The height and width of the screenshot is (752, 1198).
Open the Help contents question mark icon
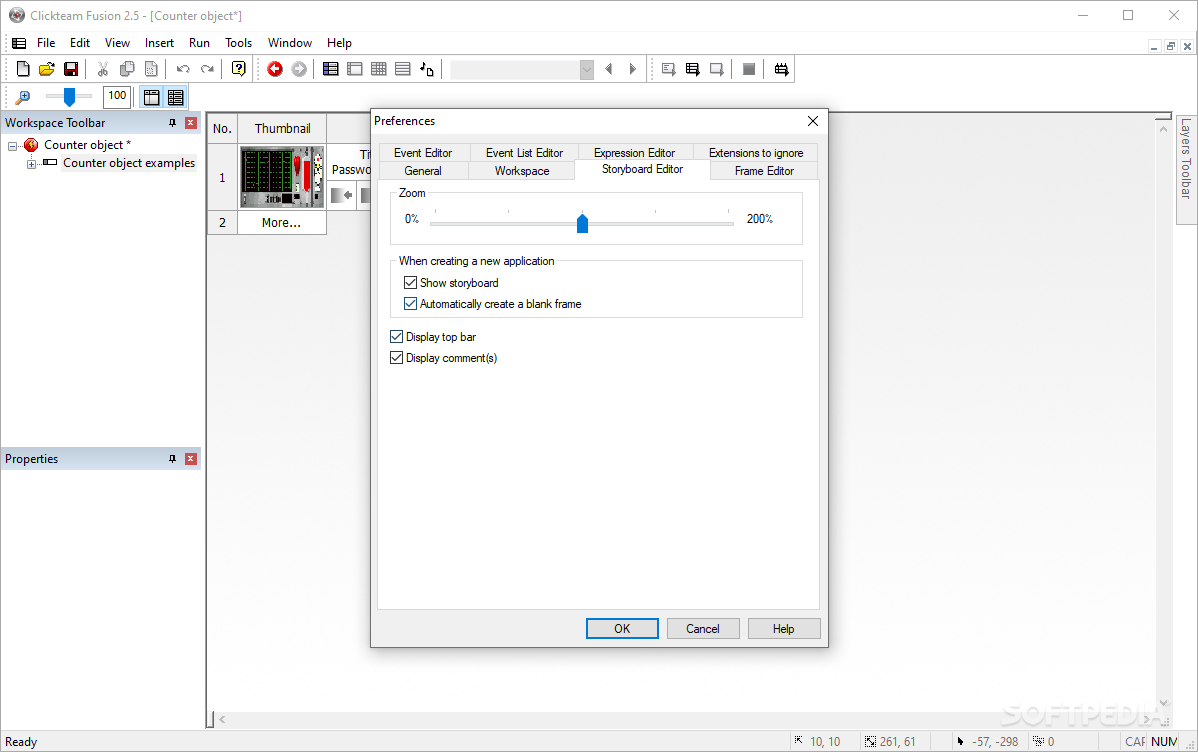coord(238,69)
